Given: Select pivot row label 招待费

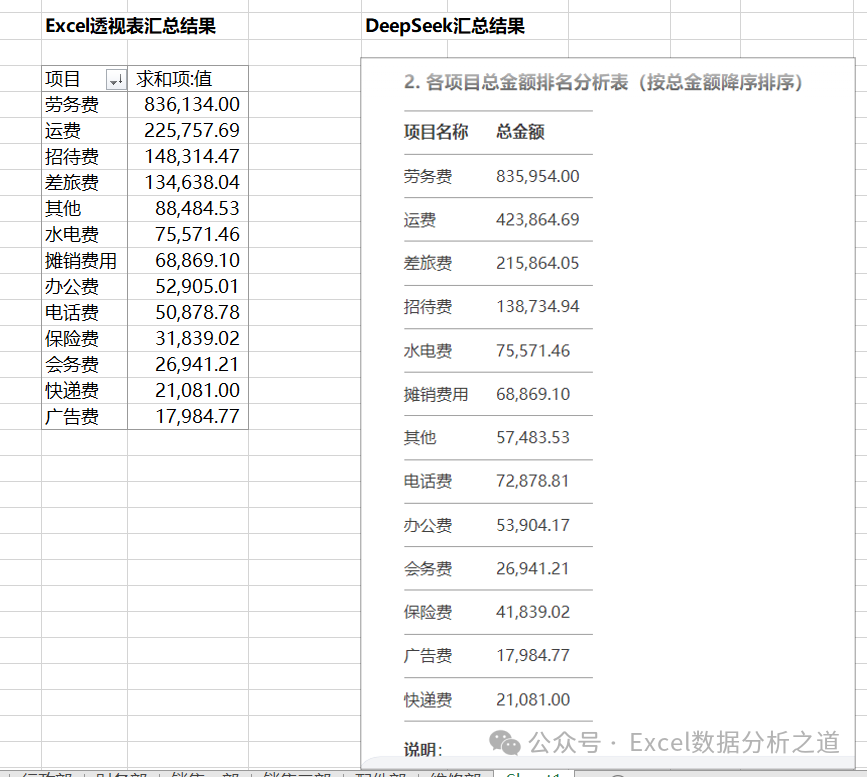Looking at the screenshot, I should point(85,157).
